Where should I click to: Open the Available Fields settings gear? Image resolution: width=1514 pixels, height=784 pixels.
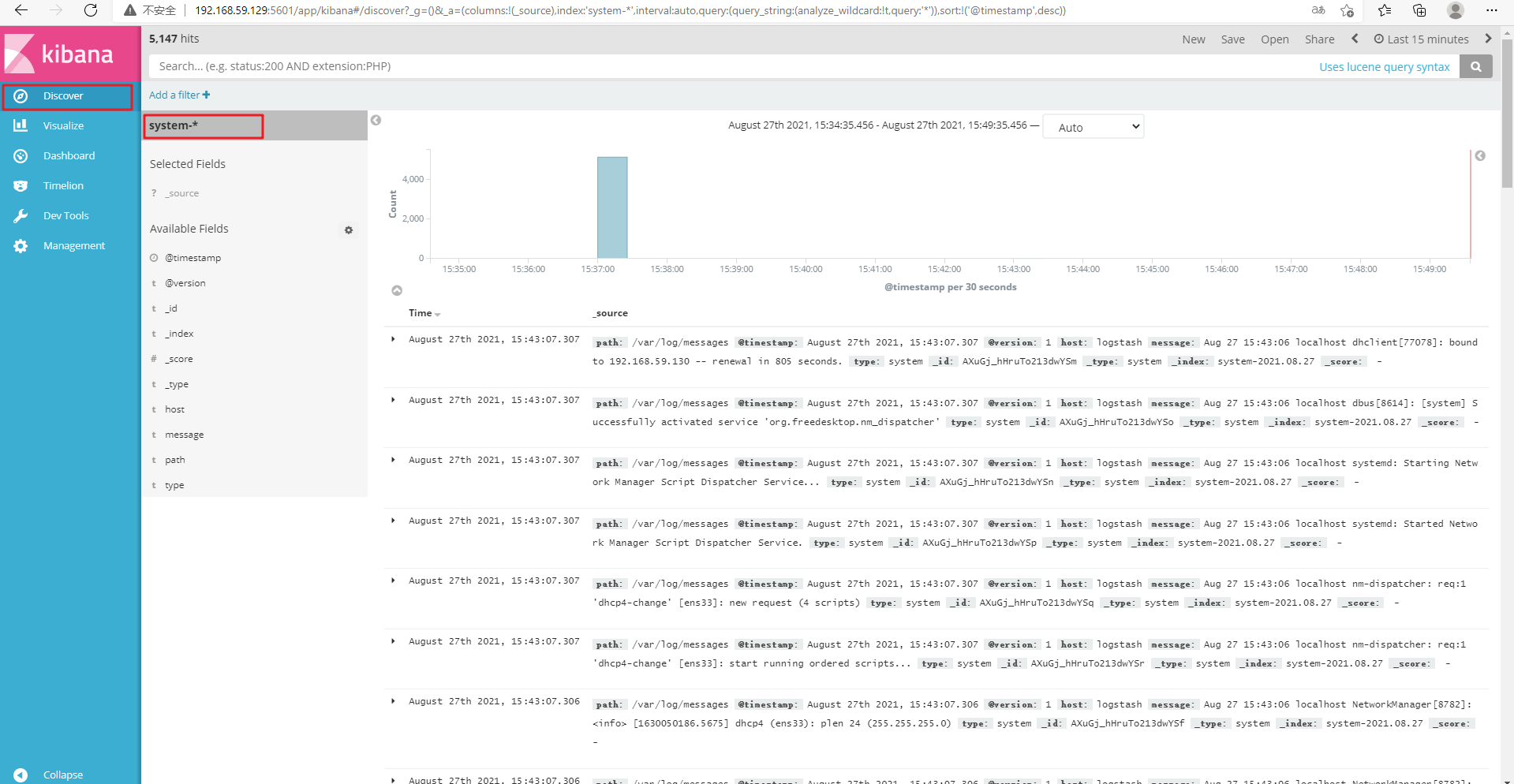[349, 230]
